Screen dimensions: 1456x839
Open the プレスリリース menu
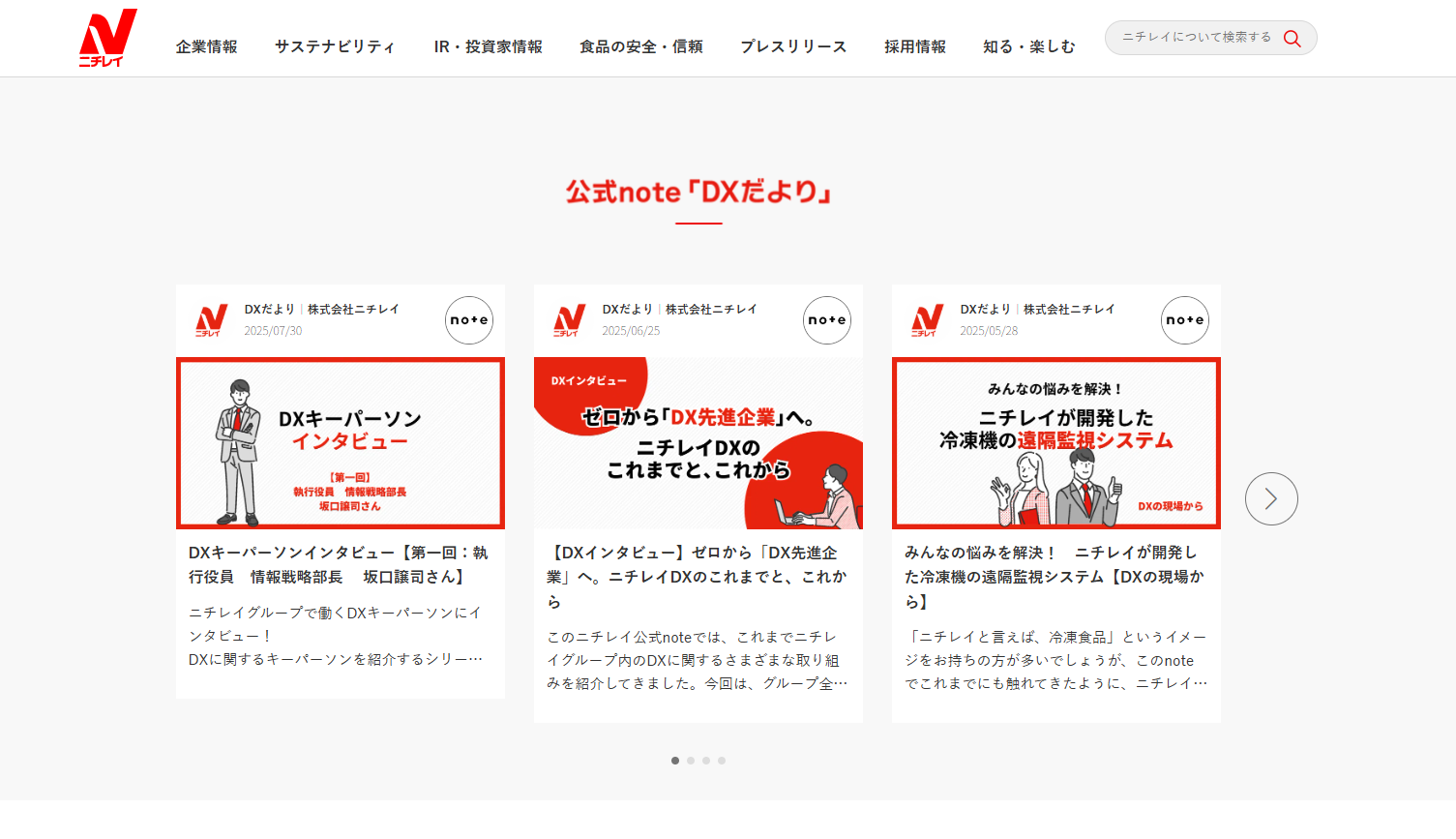pyautogui.click(x=793, y=46)
